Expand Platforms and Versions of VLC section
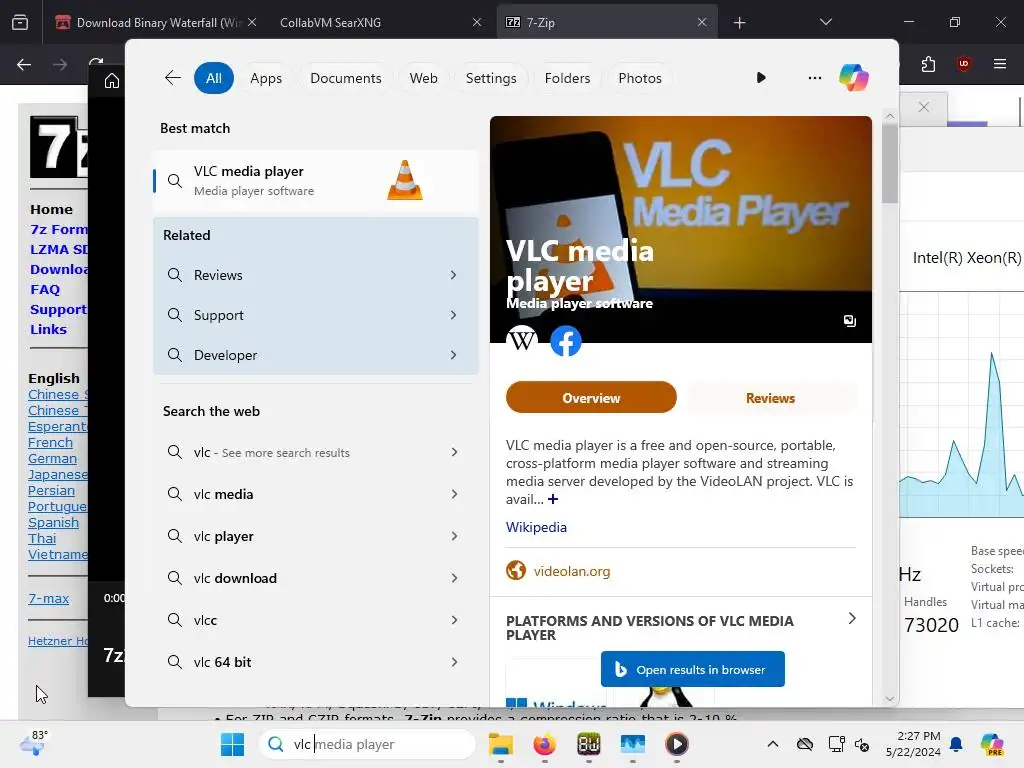 click(852, 618)
